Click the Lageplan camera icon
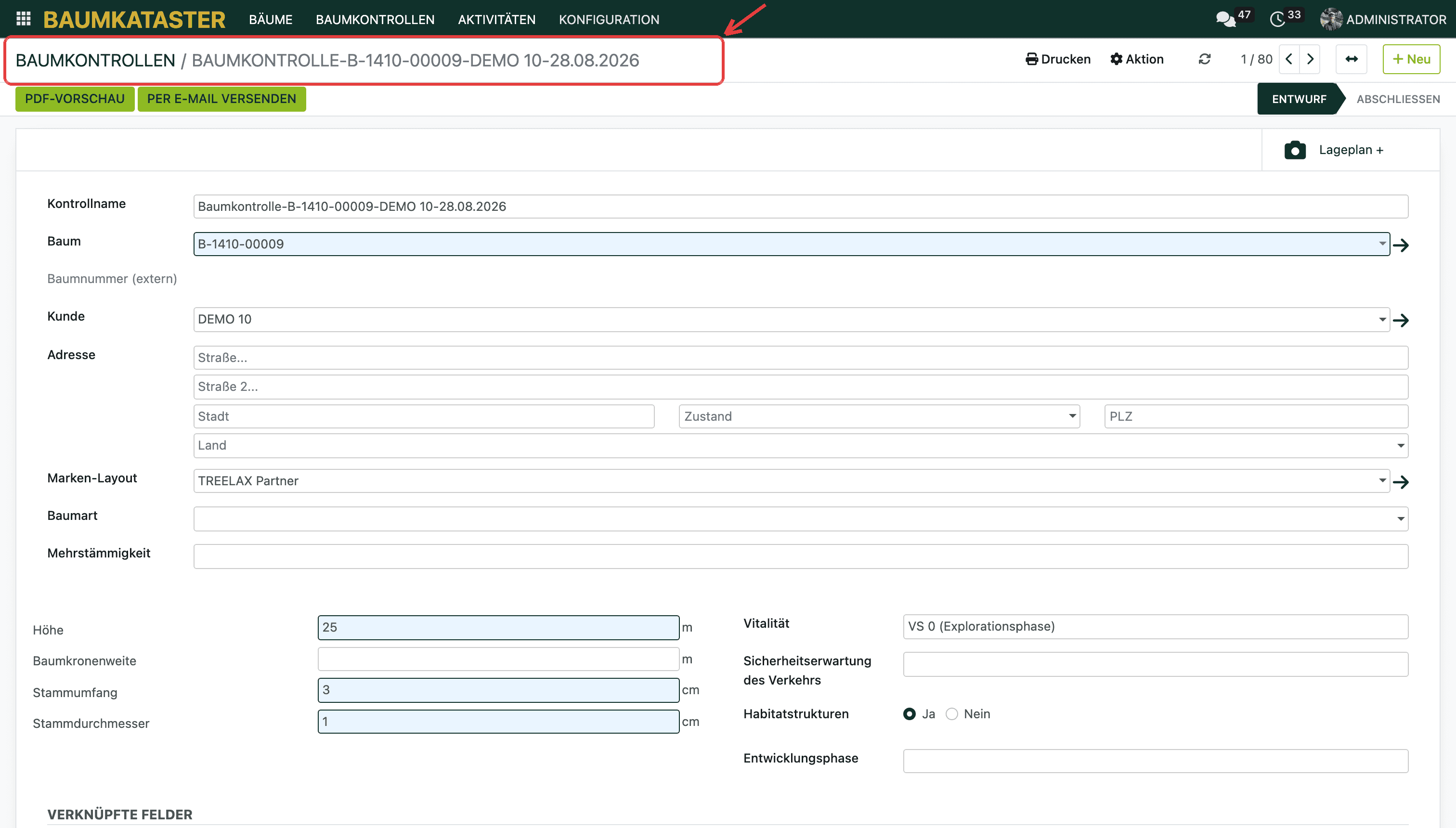 (x=1295, y=150)
